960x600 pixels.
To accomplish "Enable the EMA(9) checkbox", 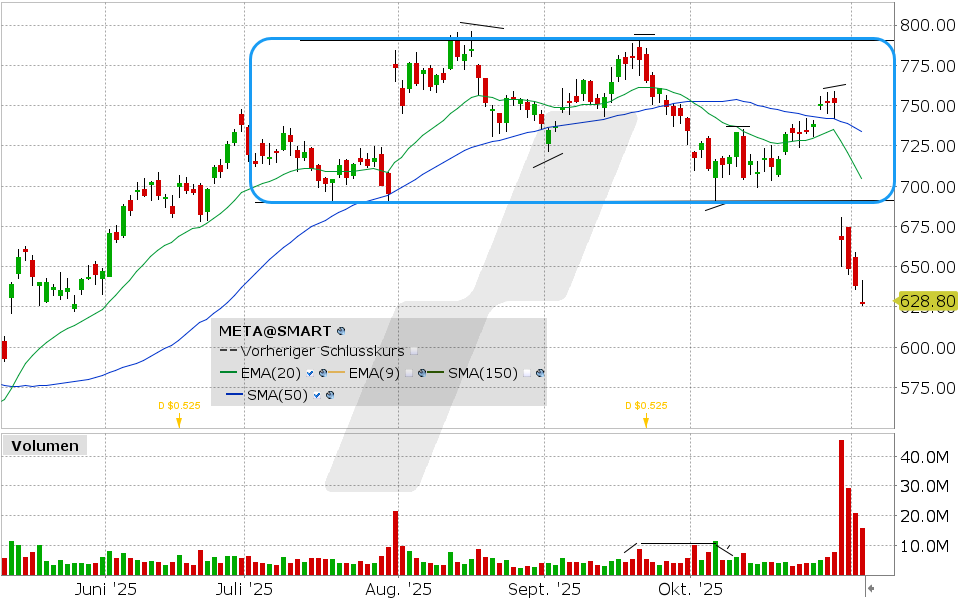I will pos(410,373).
